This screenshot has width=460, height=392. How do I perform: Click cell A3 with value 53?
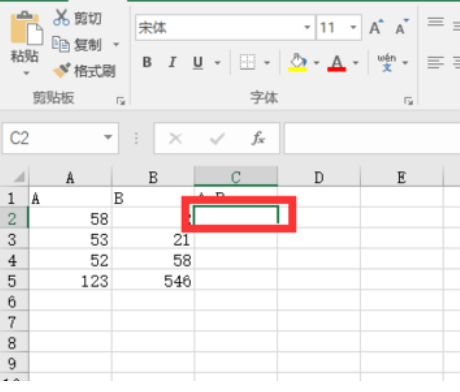[x=70, y=239]
